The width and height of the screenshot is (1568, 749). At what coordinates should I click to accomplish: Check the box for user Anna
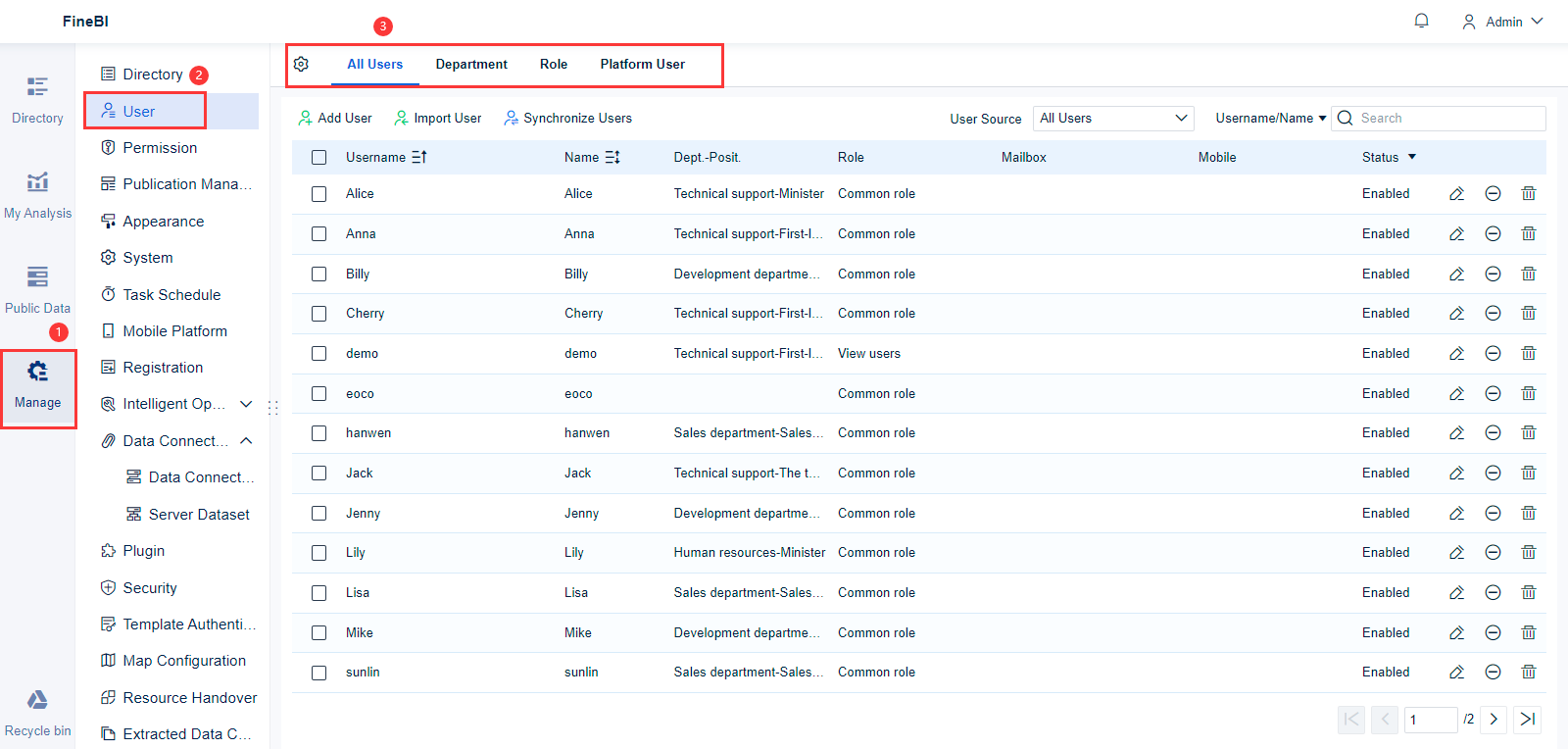coord(318,234)
